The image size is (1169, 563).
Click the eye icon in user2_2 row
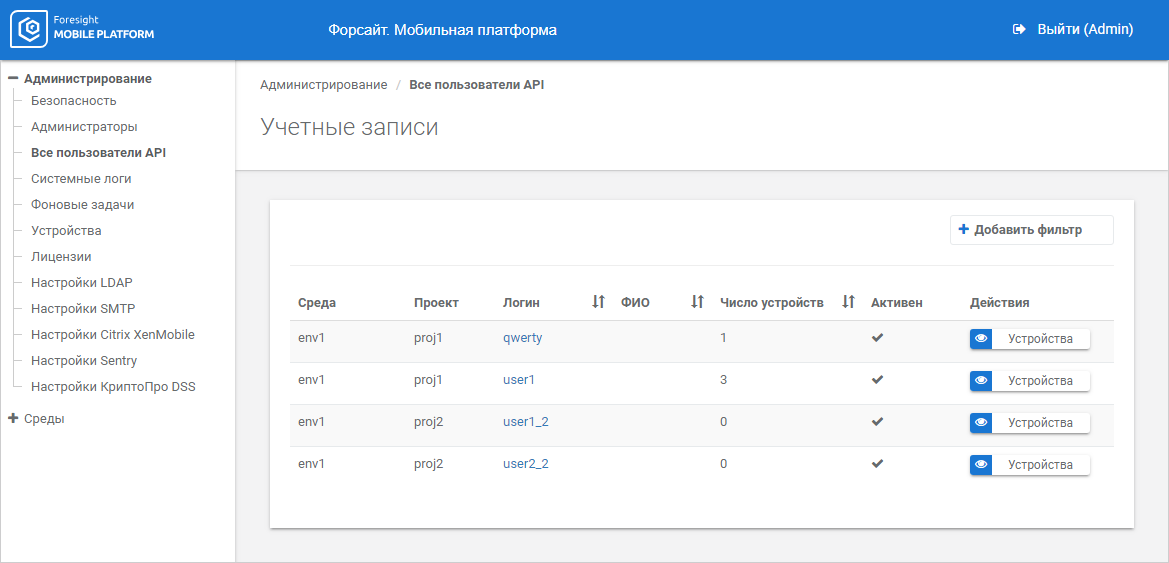coord(981,465)
